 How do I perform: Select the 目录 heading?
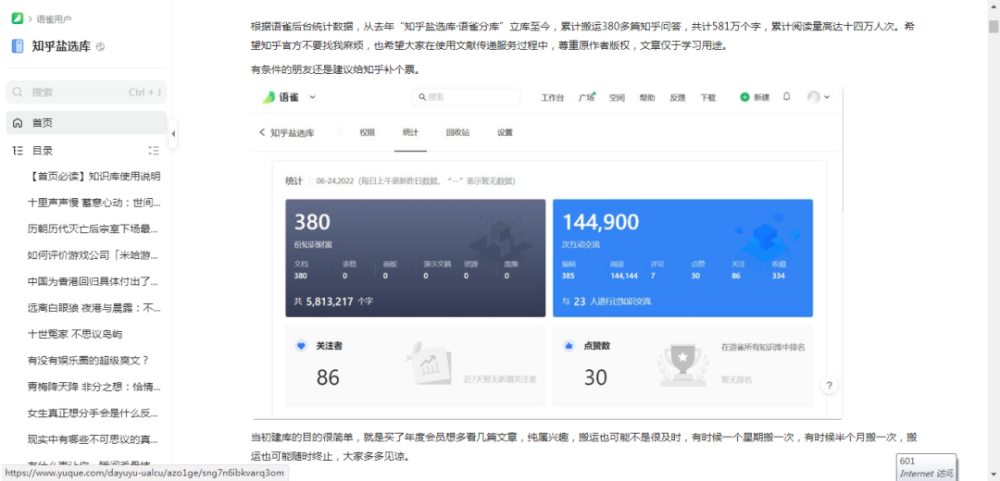pos(43,151)
